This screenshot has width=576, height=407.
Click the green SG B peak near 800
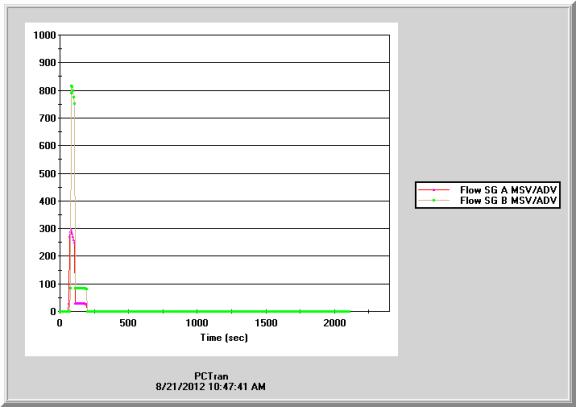click(x=72, y=87)
